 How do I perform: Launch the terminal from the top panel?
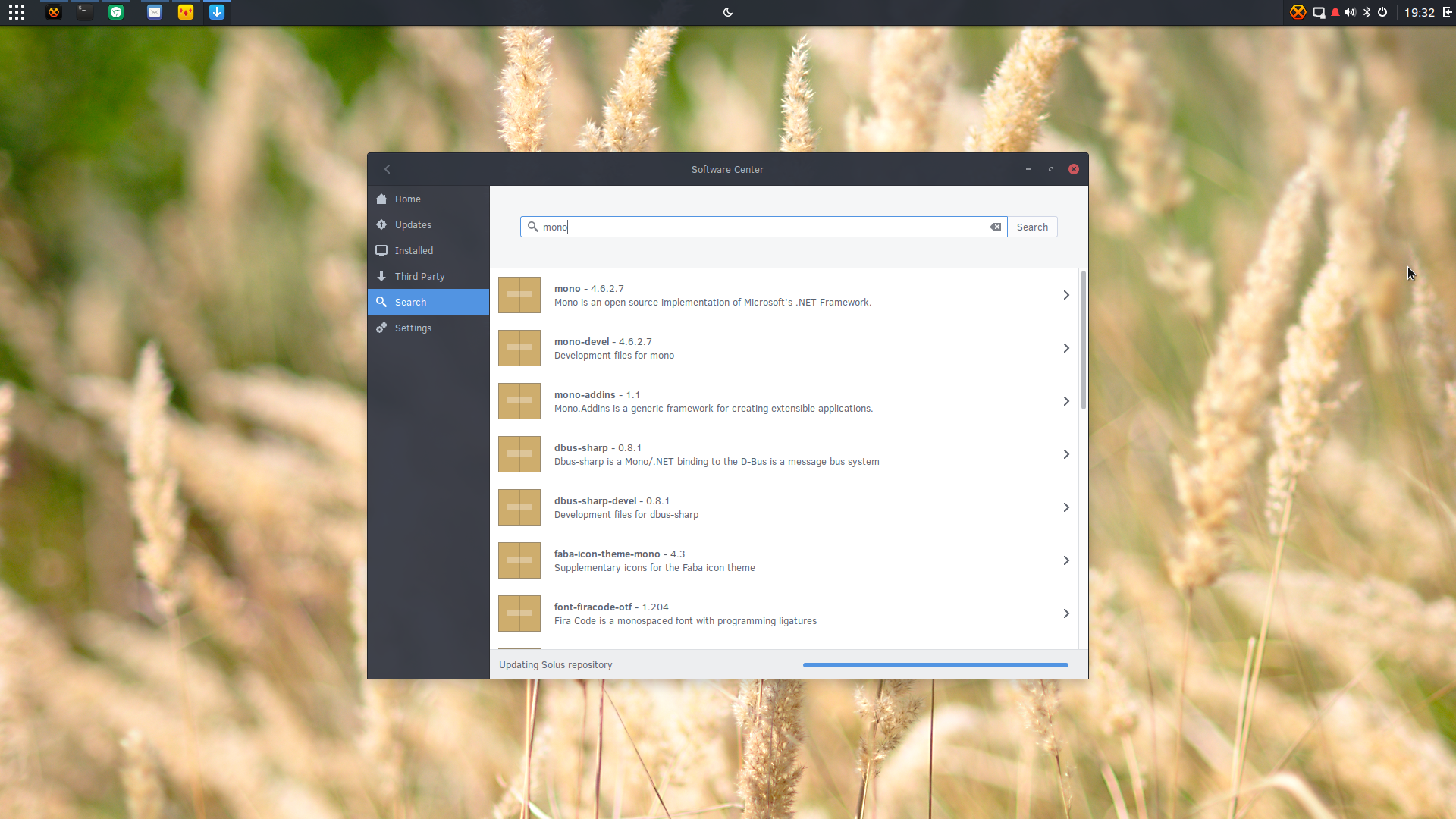coord(85,12)
